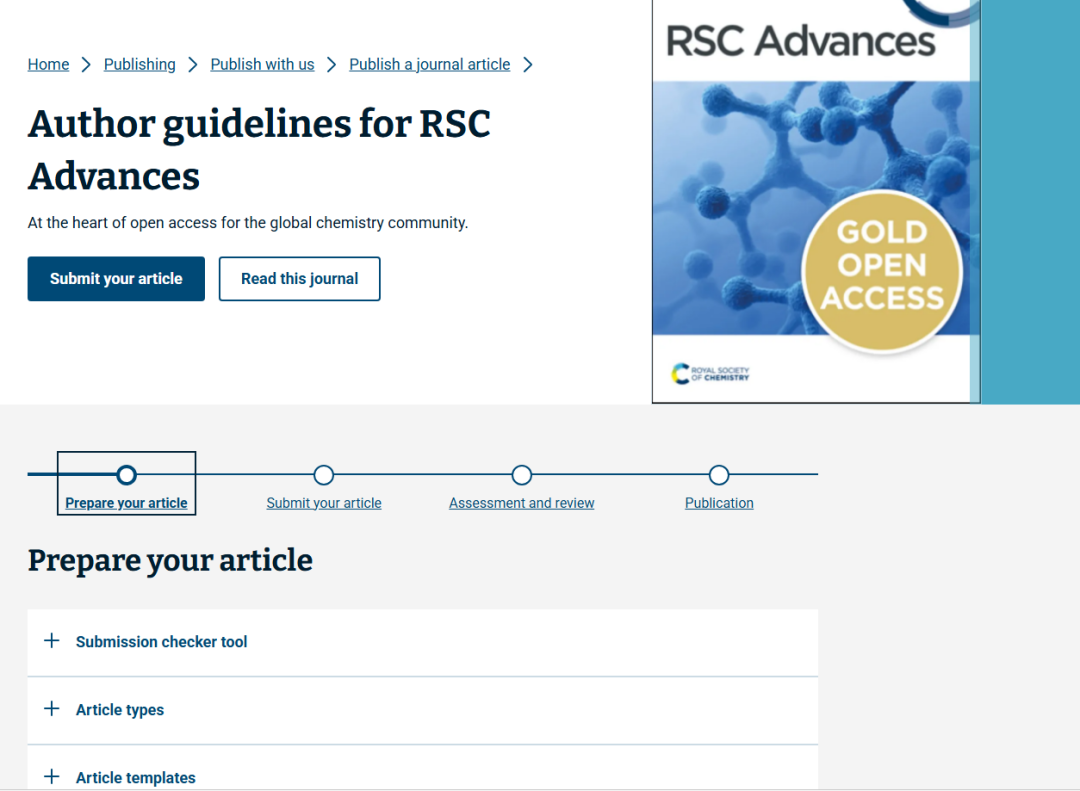Click plus icon beside Article templates
1080x791 pixels.
coord(52,777)
